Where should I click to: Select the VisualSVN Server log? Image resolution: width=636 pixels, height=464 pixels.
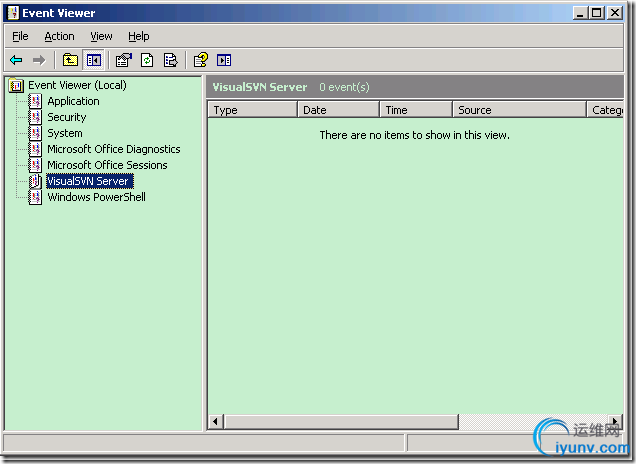pyautogui.click(x=90, y=181)
